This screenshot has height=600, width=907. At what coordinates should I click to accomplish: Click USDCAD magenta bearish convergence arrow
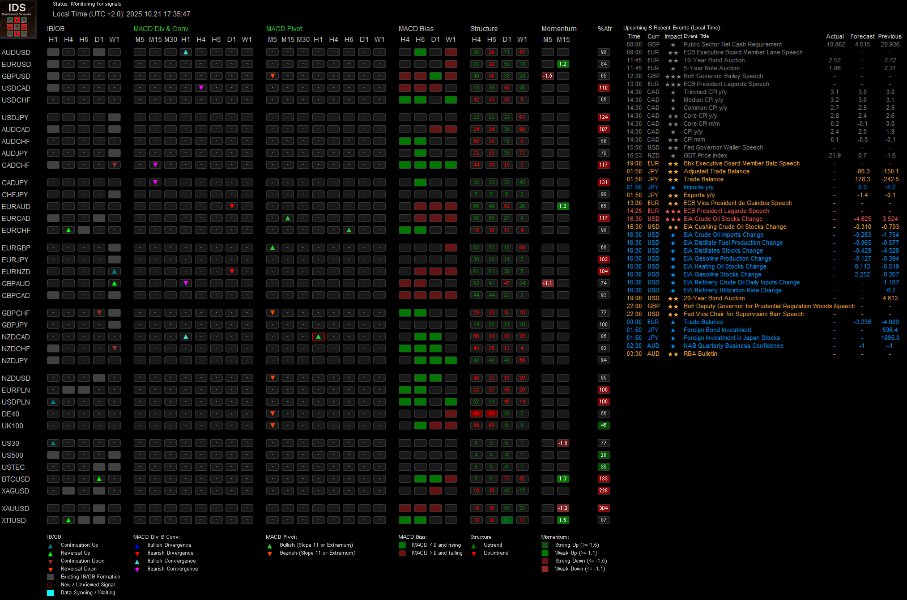coord(201,88)
